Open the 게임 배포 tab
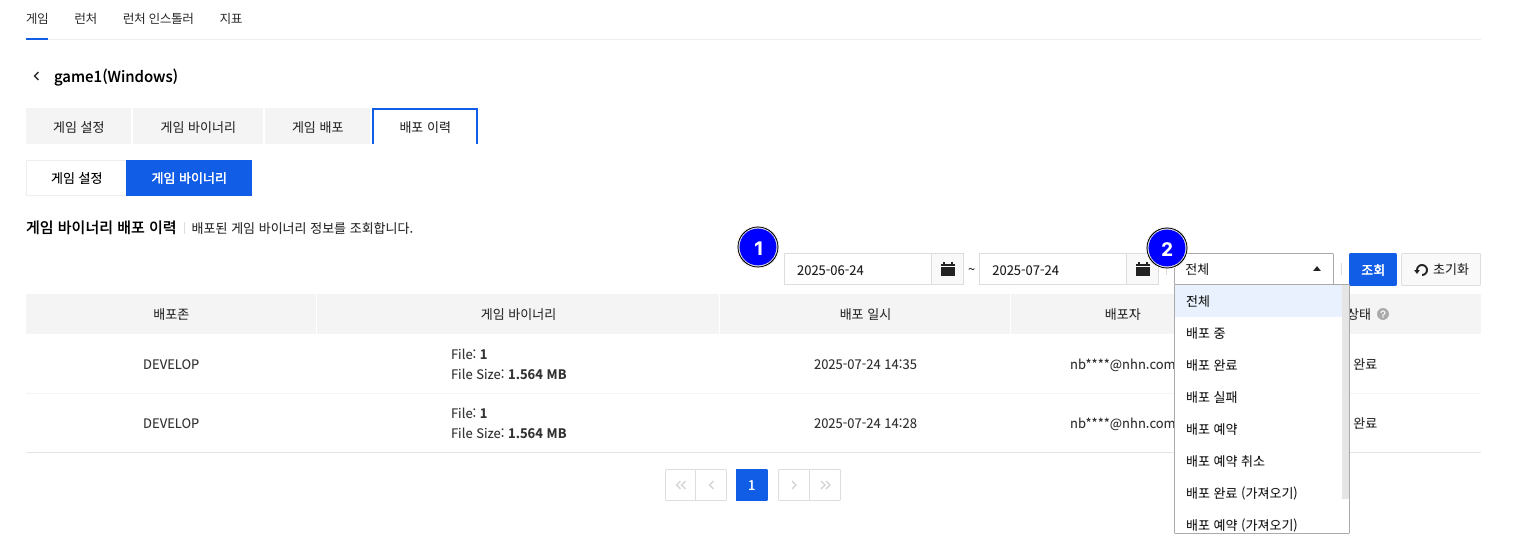Image resolution: width=1521 pixels, height=544 pixels. click(317, 127)
